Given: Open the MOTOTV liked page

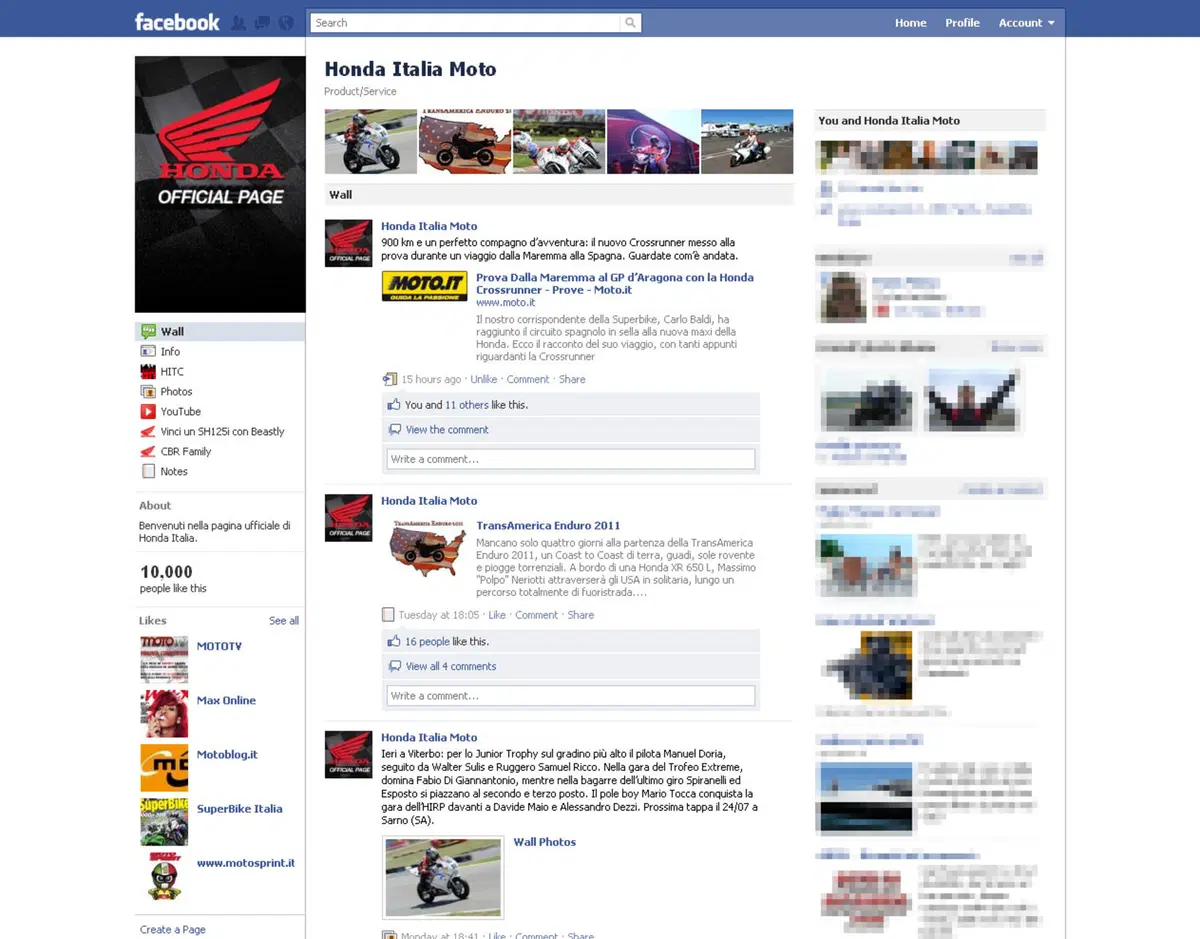Looking at the screenshot, I should coord(219,646).
